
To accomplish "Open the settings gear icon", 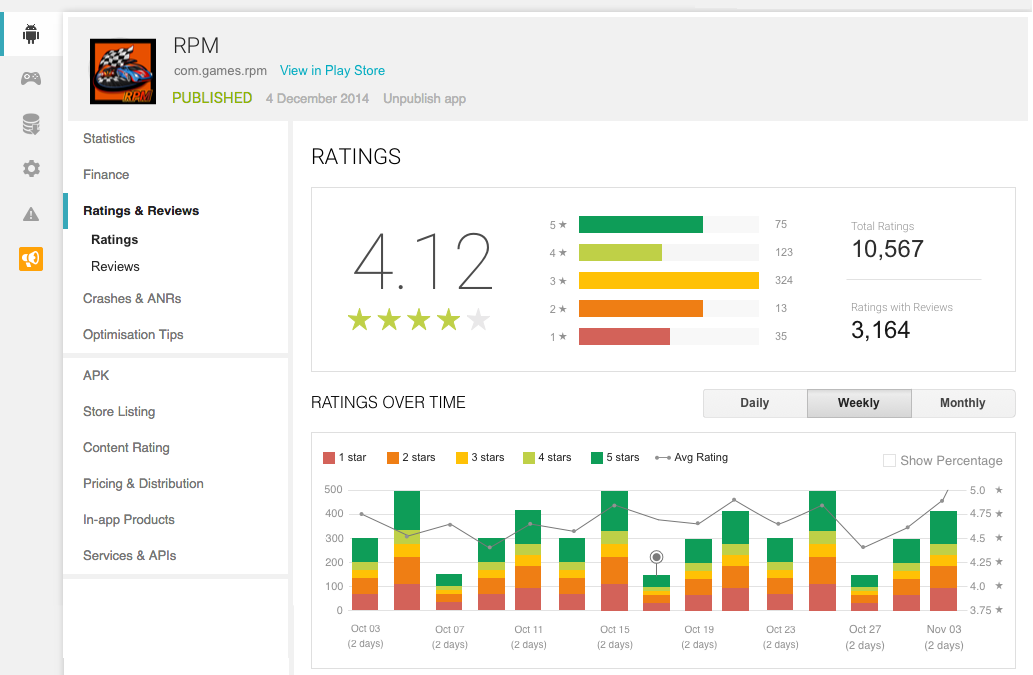I will 31,169.
